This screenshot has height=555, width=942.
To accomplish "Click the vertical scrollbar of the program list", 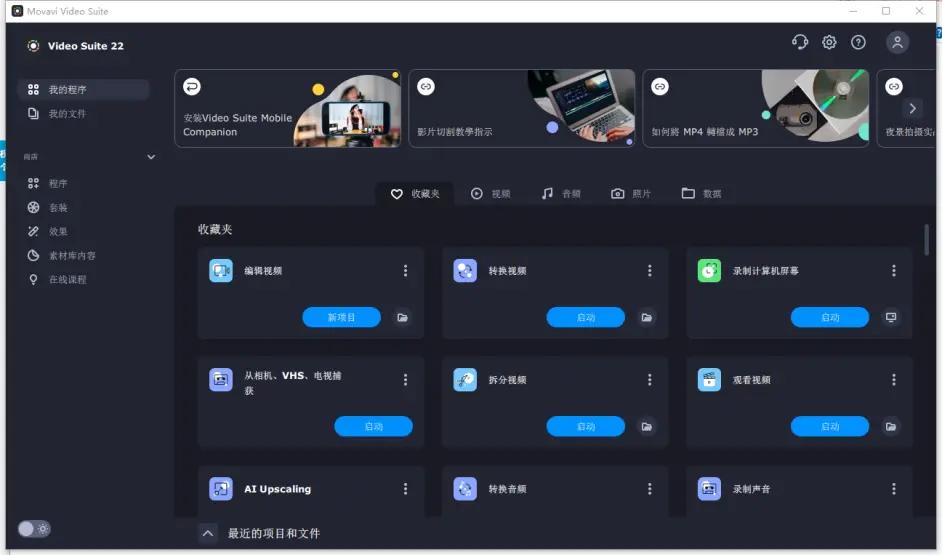I will (x=927, y=240).
